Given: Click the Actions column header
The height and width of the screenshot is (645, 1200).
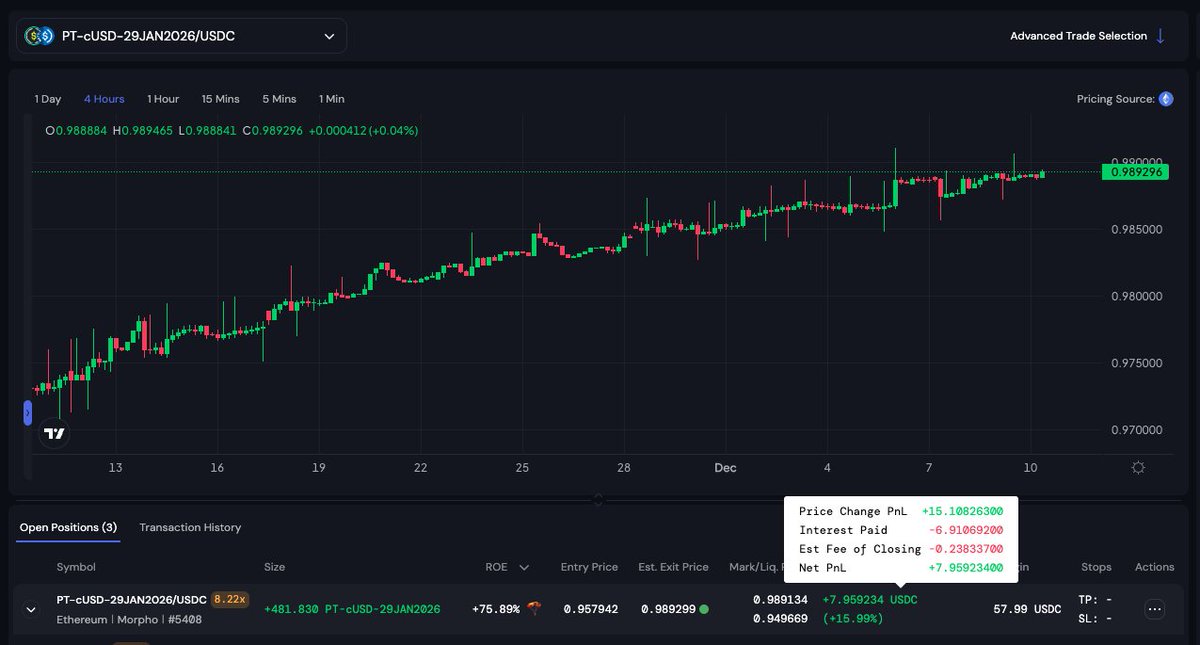Looking at the screenshot, I should coord(1154,567).
